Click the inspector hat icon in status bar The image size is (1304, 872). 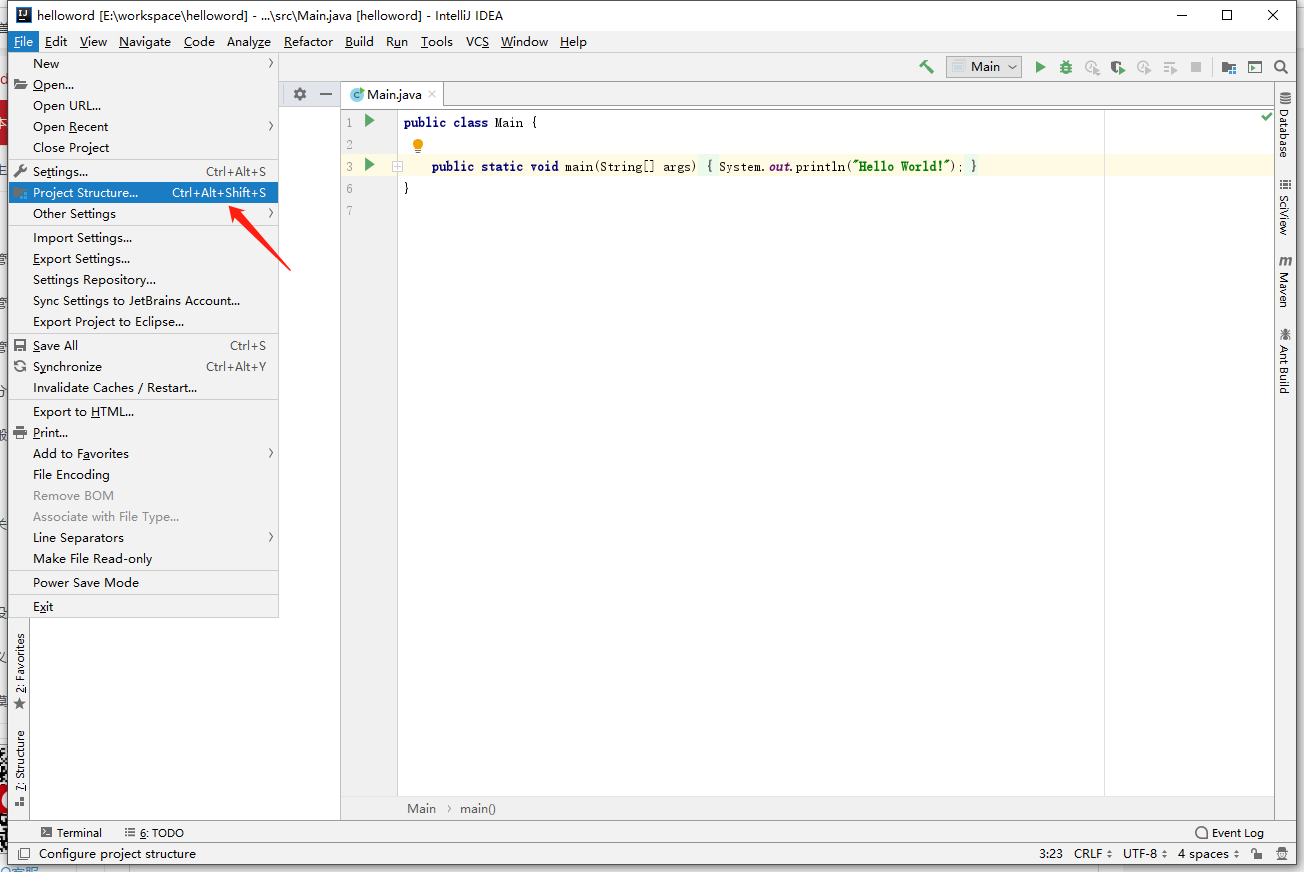(1284, 854)
